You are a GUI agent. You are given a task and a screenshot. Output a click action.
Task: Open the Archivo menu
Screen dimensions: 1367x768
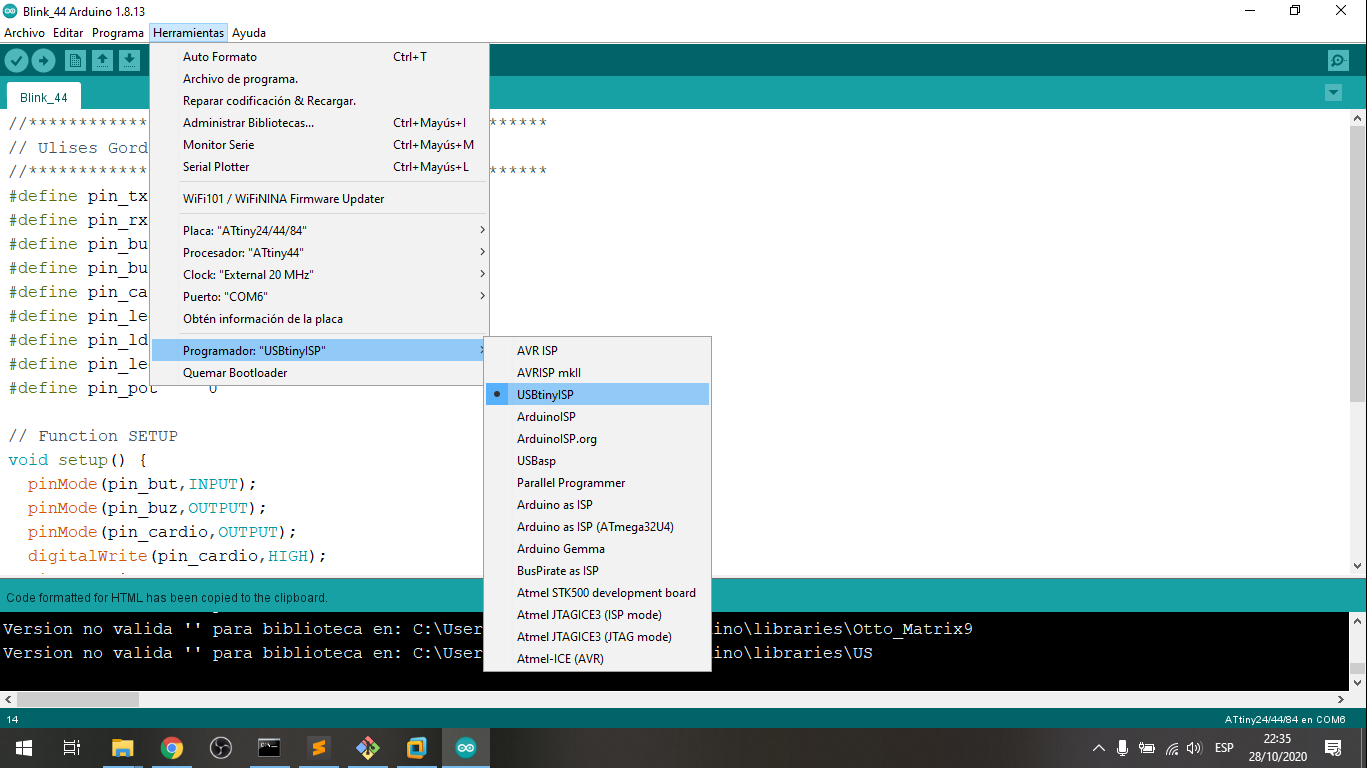point(25,33)
